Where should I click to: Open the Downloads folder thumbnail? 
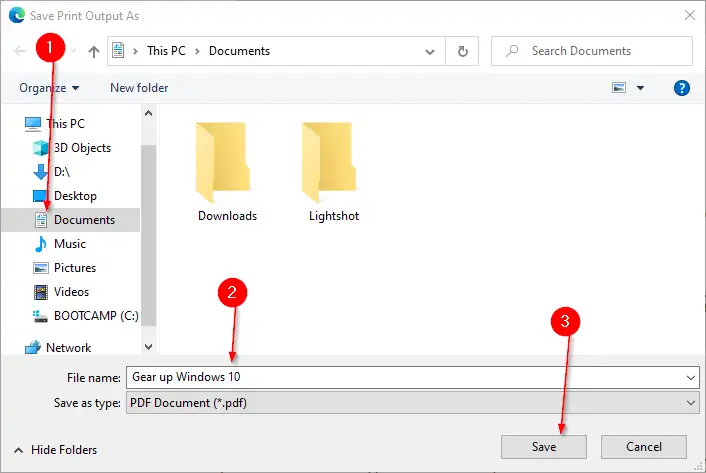pos(223,163)
